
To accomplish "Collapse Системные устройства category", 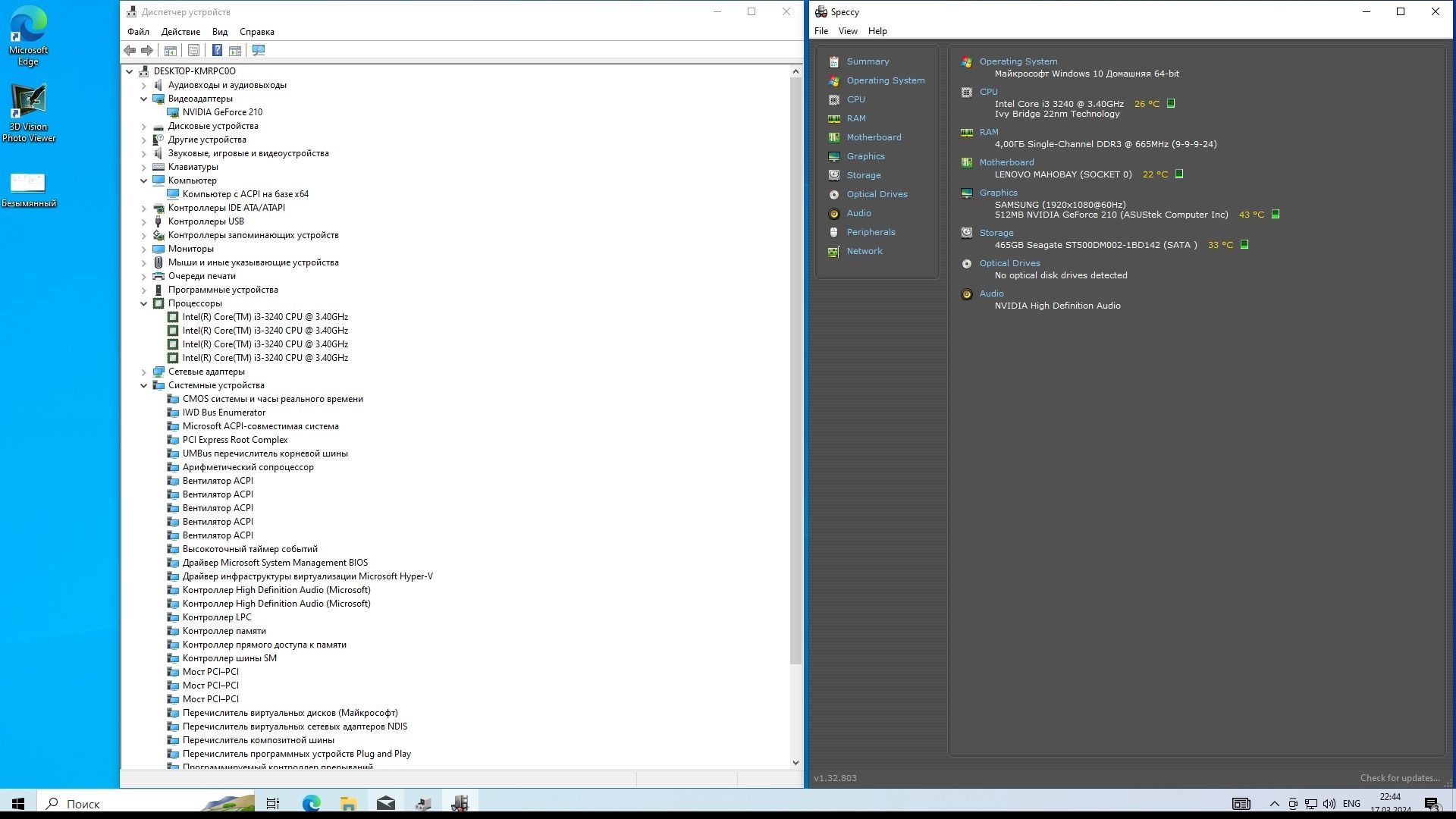I will 144,385.
